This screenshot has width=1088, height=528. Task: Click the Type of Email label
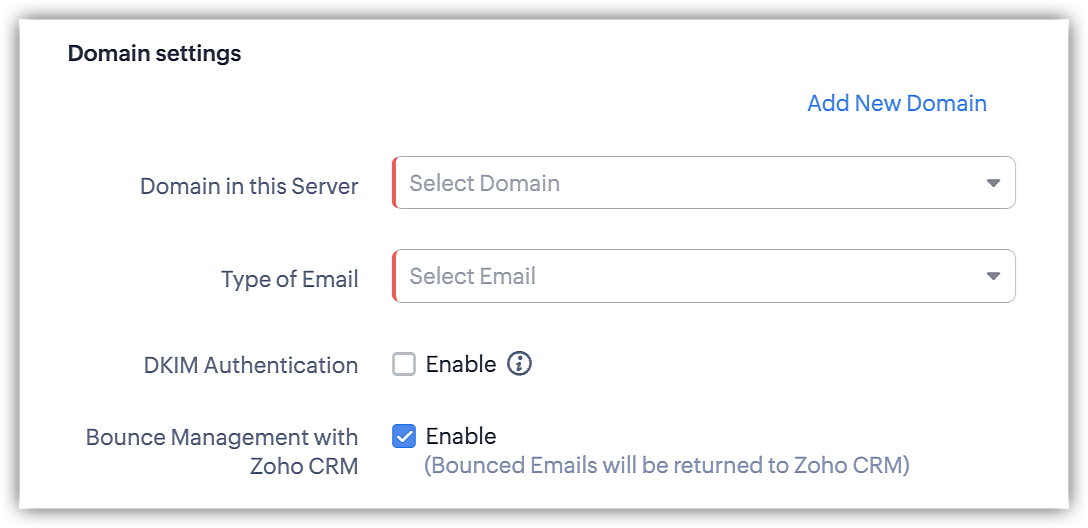(290, 279)
